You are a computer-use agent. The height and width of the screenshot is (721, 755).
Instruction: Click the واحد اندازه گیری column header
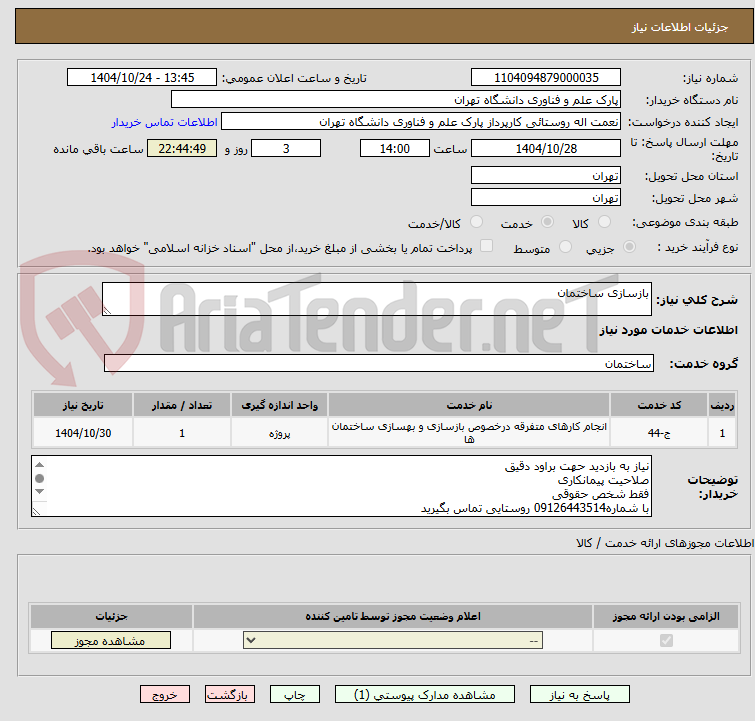[x=279, y=405]
